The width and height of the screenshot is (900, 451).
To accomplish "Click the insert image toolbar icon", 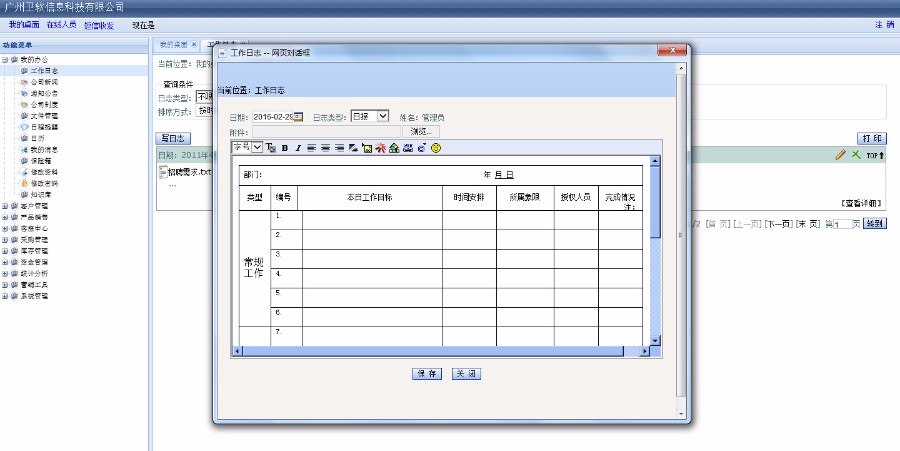I will click(367, 148).
